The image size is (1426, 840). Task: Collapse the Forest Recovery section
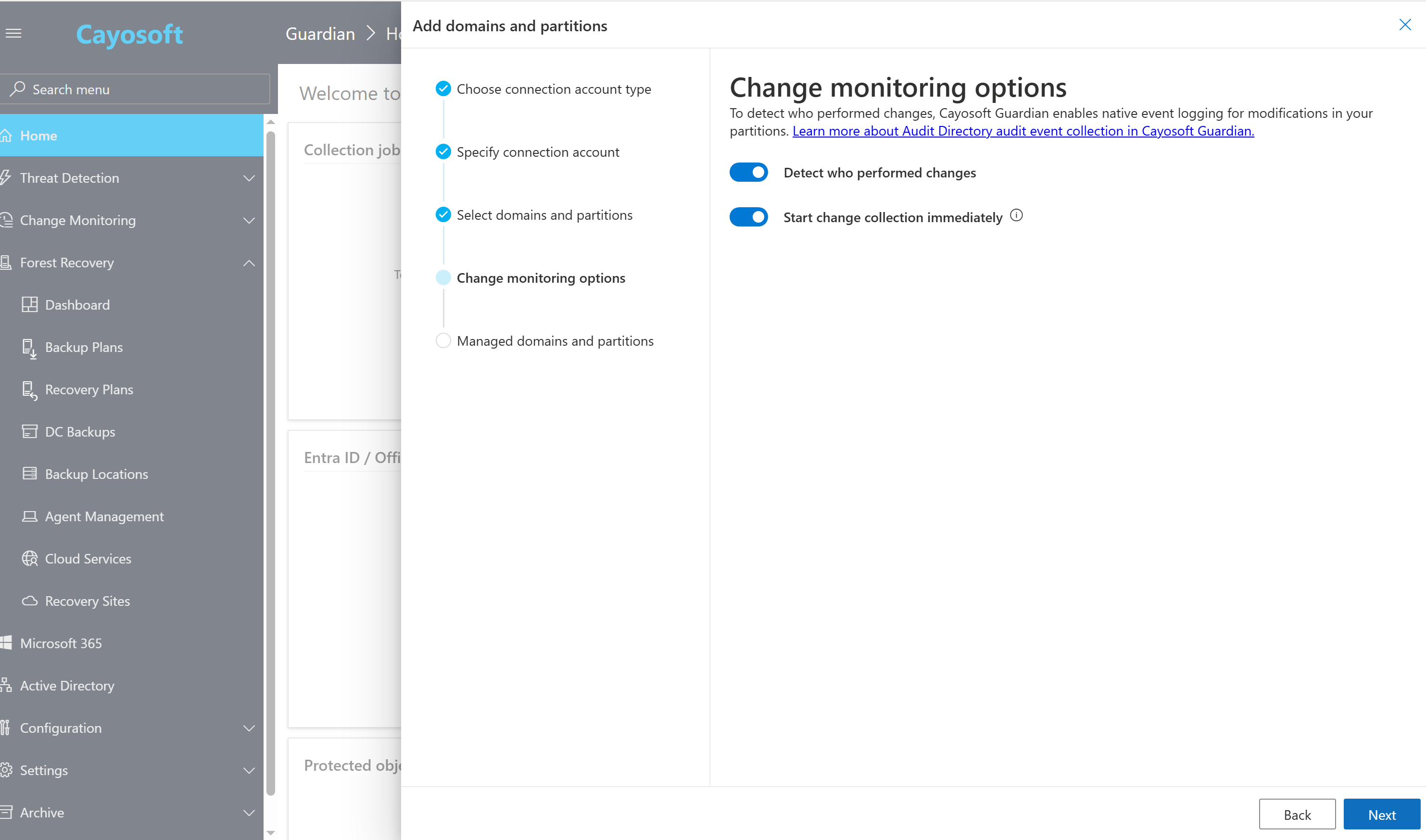249,263
